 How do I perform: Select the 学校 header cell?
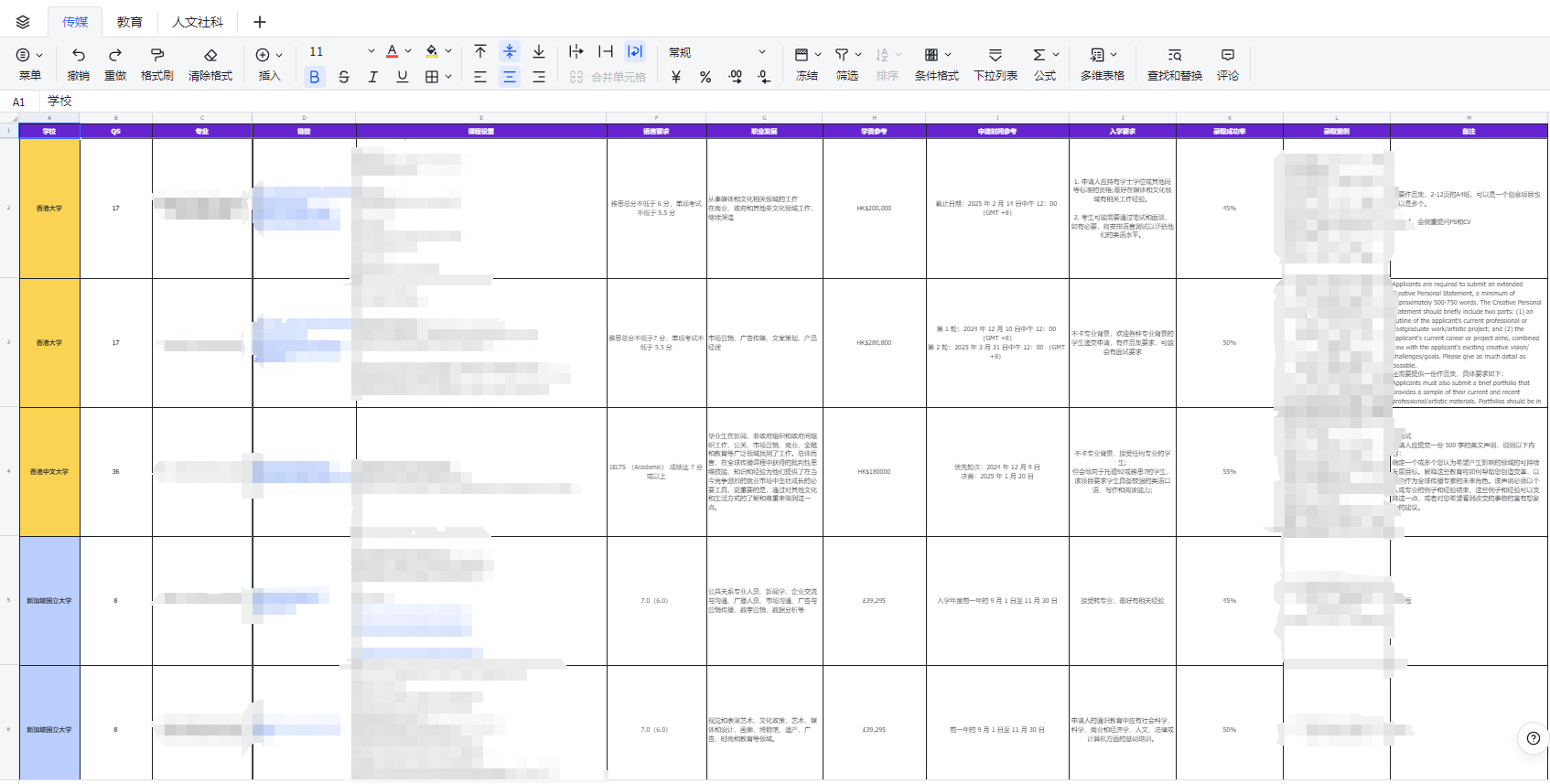coord(49,132)
